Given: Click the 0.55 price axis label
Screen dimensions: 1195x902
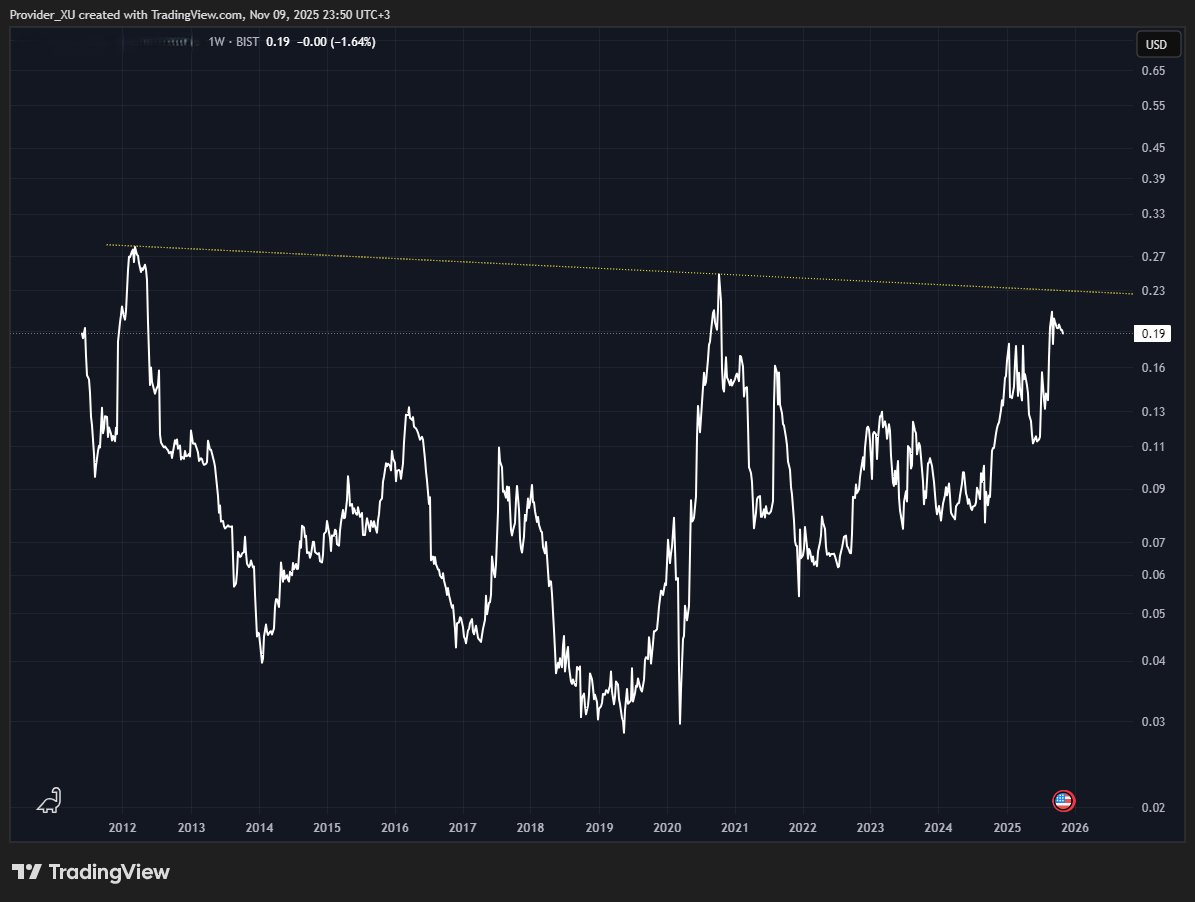Looking at the screenshot, I should tap(1153, 106).
